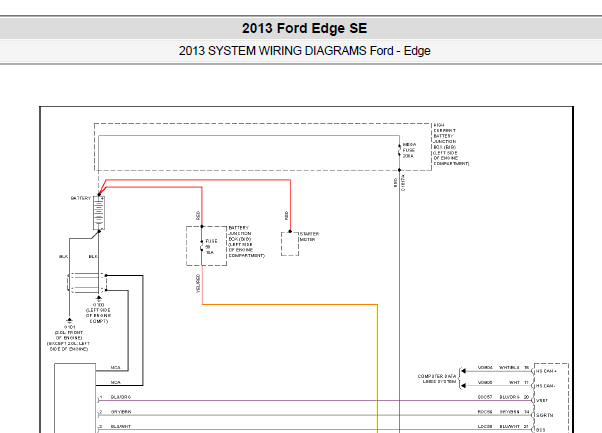
Task: Click the vertical YEL/RED wire label
Action: [x=198, y=283]
